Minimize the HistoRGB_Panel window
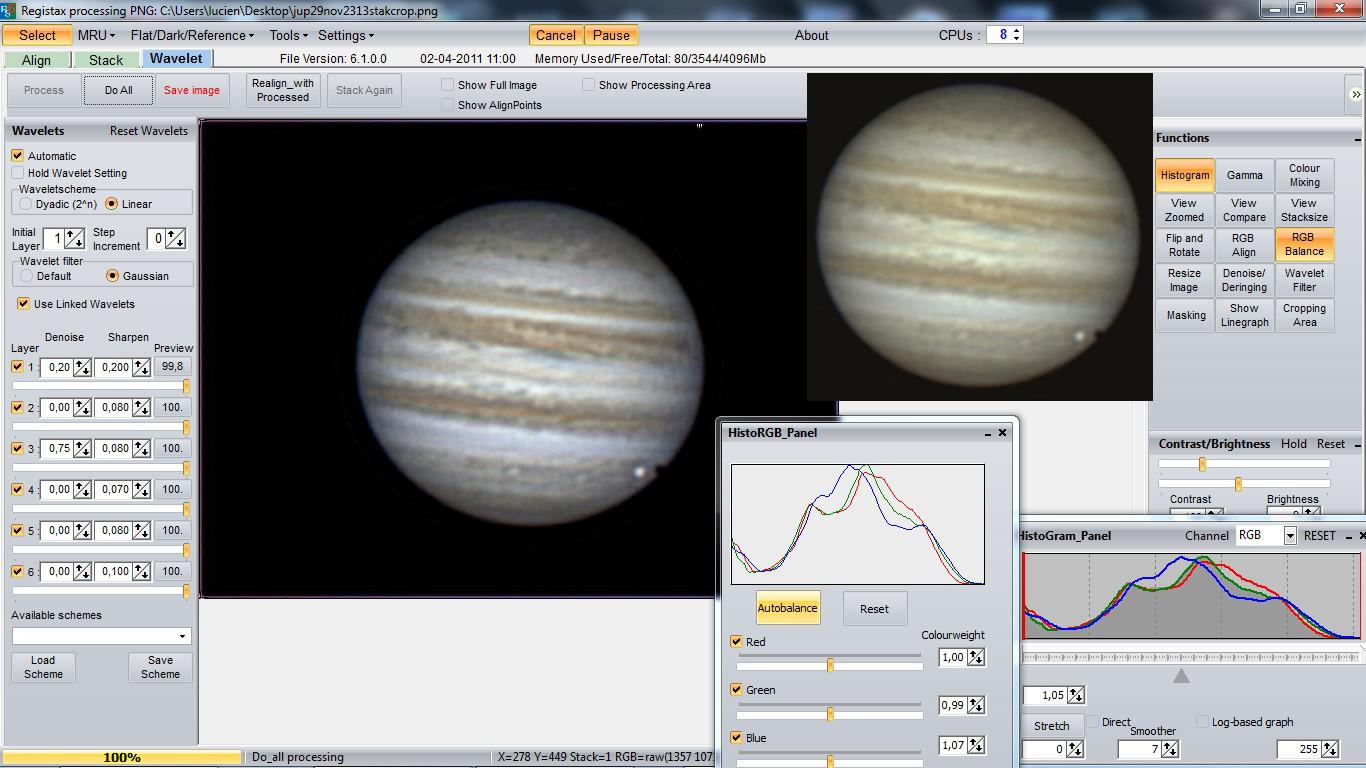This screenshot has width=1366, height=768. pos(988,433)
